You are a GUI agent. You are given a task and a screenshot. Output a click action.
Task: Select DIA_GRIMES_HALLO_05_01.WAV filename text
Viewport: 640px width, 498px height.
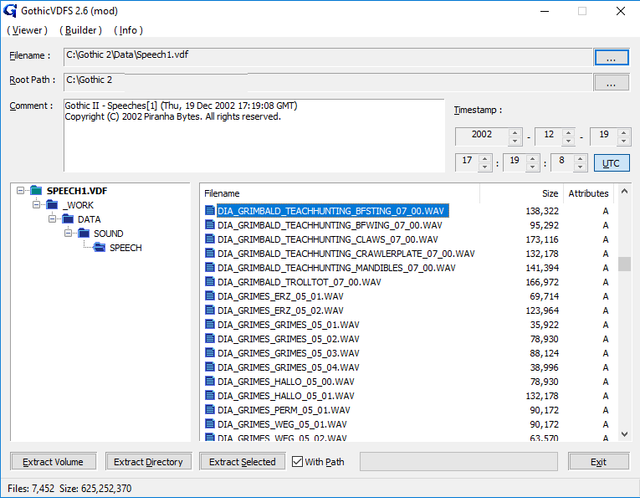[286, 396]
